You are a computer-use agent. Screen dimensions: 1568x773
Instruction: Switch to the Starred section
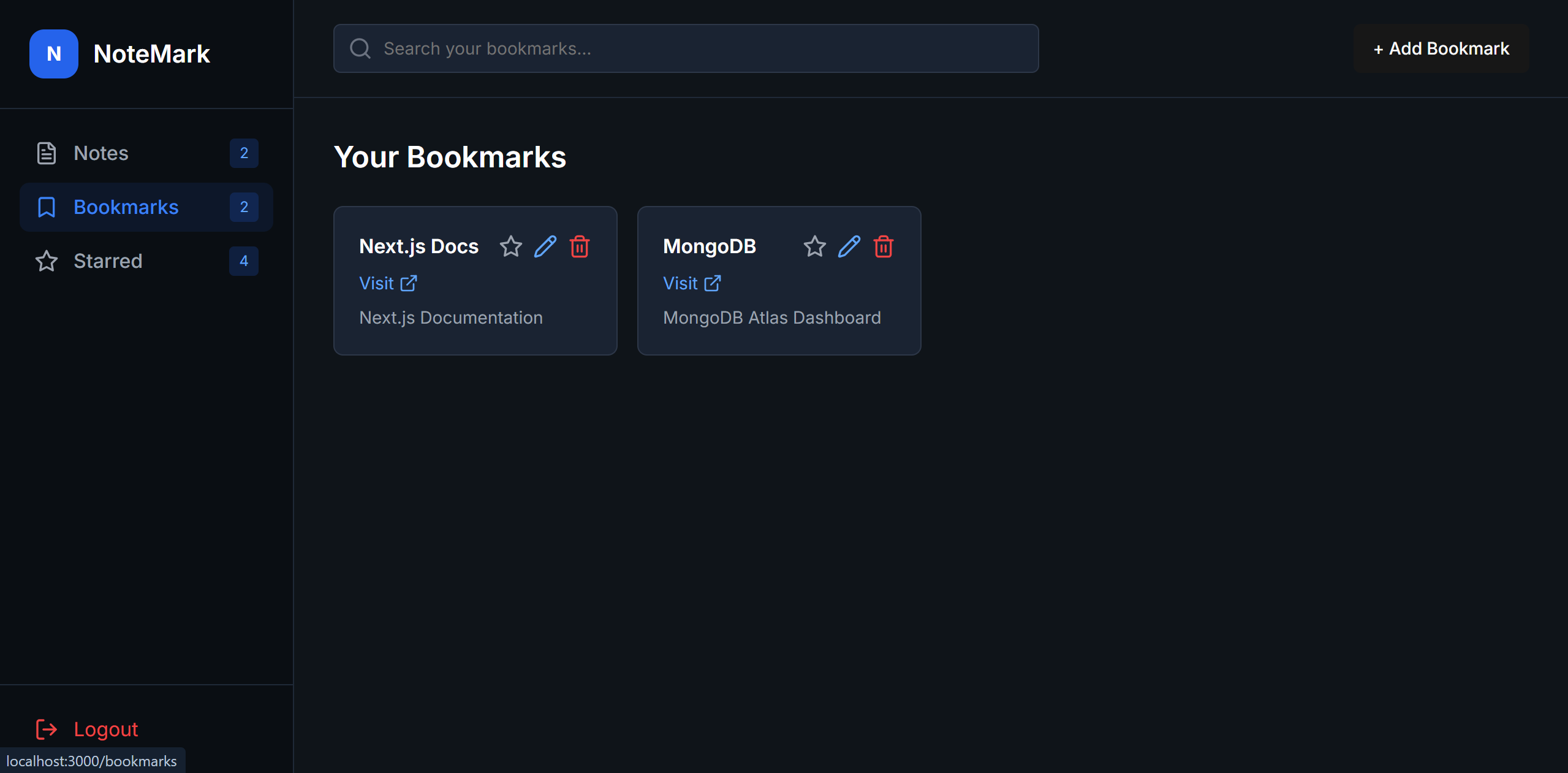[x=107, y=261]
